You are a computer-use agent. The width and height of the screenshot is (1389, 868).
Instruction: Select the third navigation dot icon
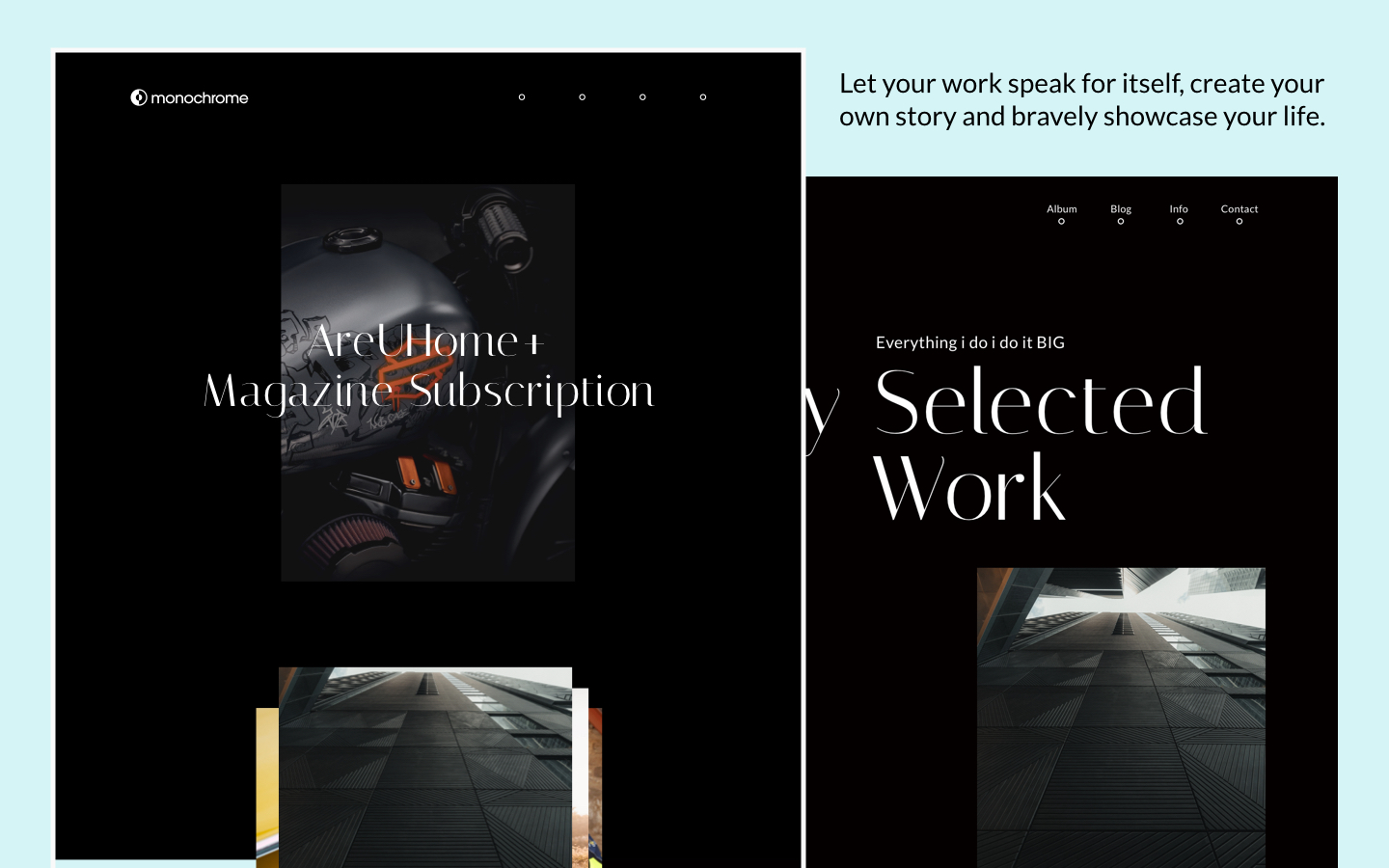tap(642, 97)
